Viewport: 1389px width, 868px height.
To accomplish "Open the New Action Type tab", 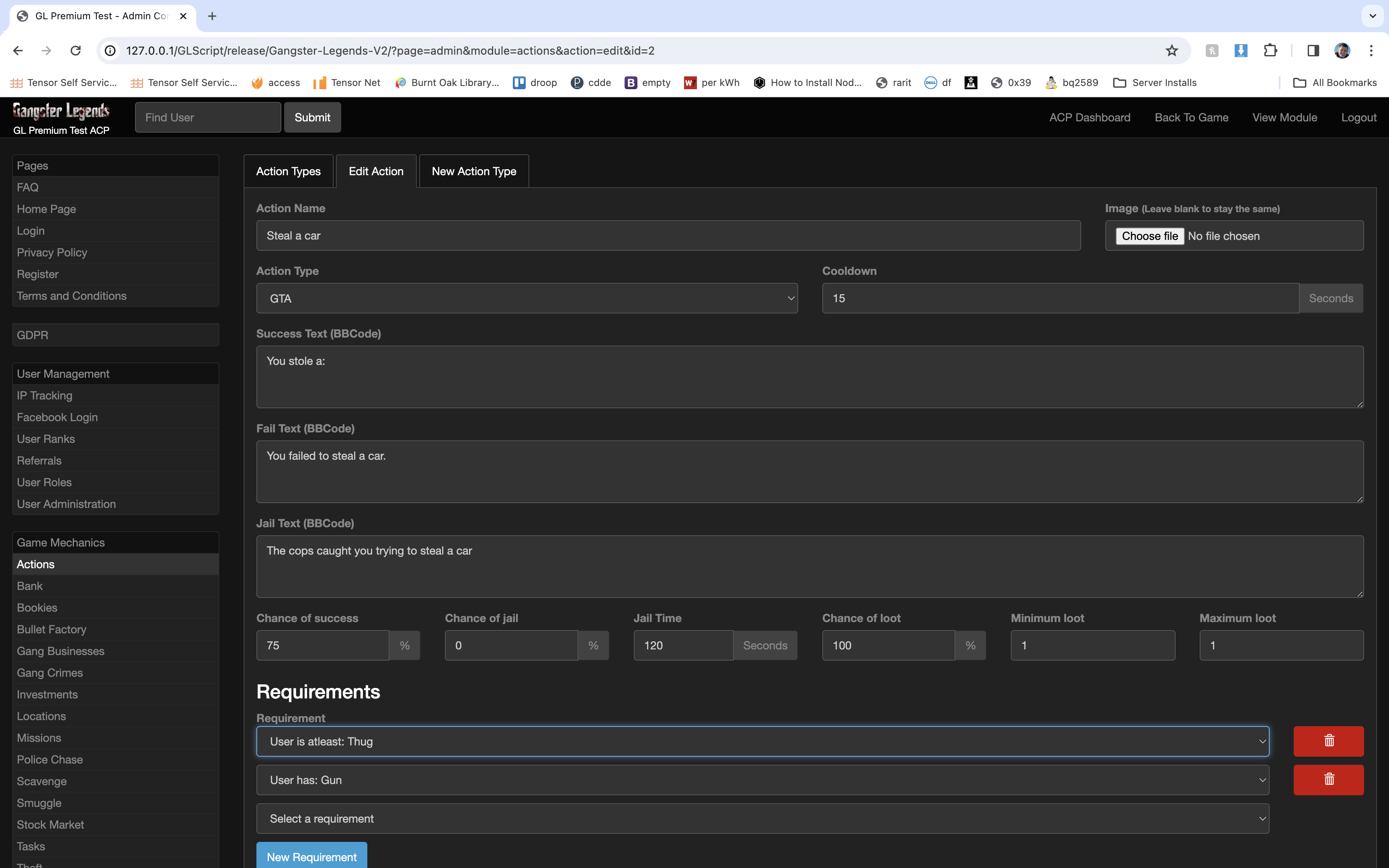I will tap(473, 171).
